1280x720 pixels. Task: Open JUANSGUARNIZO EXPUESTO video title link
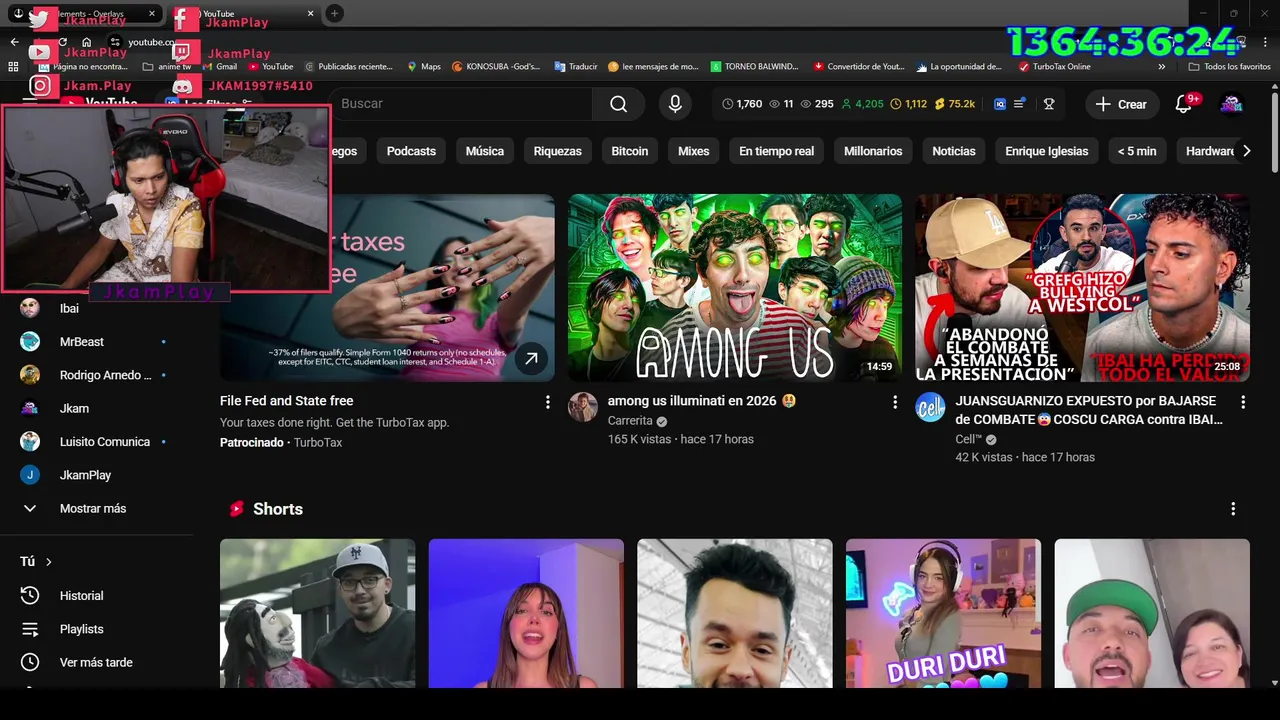coord(1089,410)
